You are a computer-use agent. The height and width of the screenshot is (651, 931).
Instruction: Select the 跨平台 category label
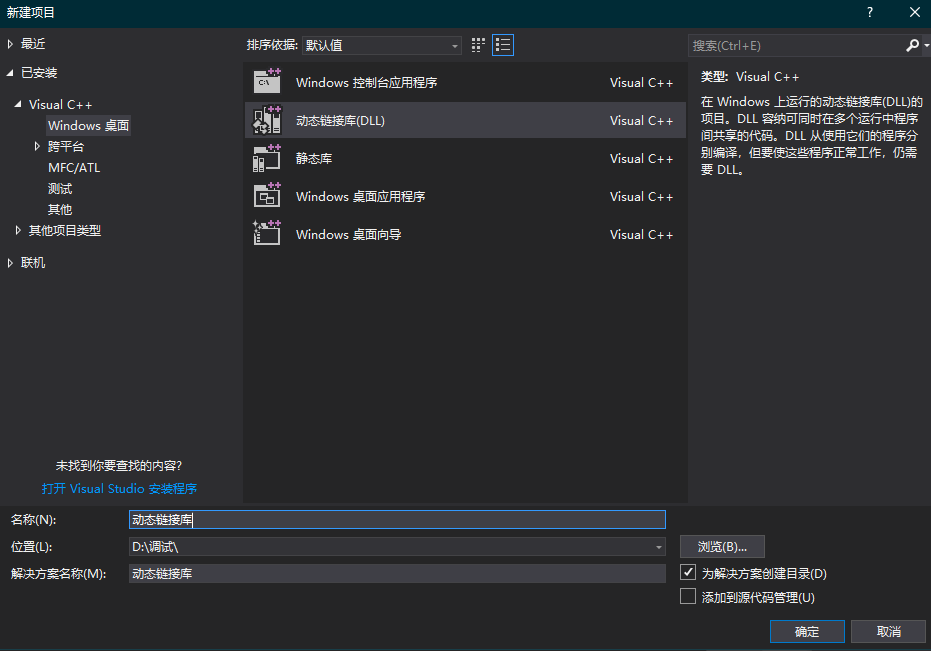click(66, 147)
